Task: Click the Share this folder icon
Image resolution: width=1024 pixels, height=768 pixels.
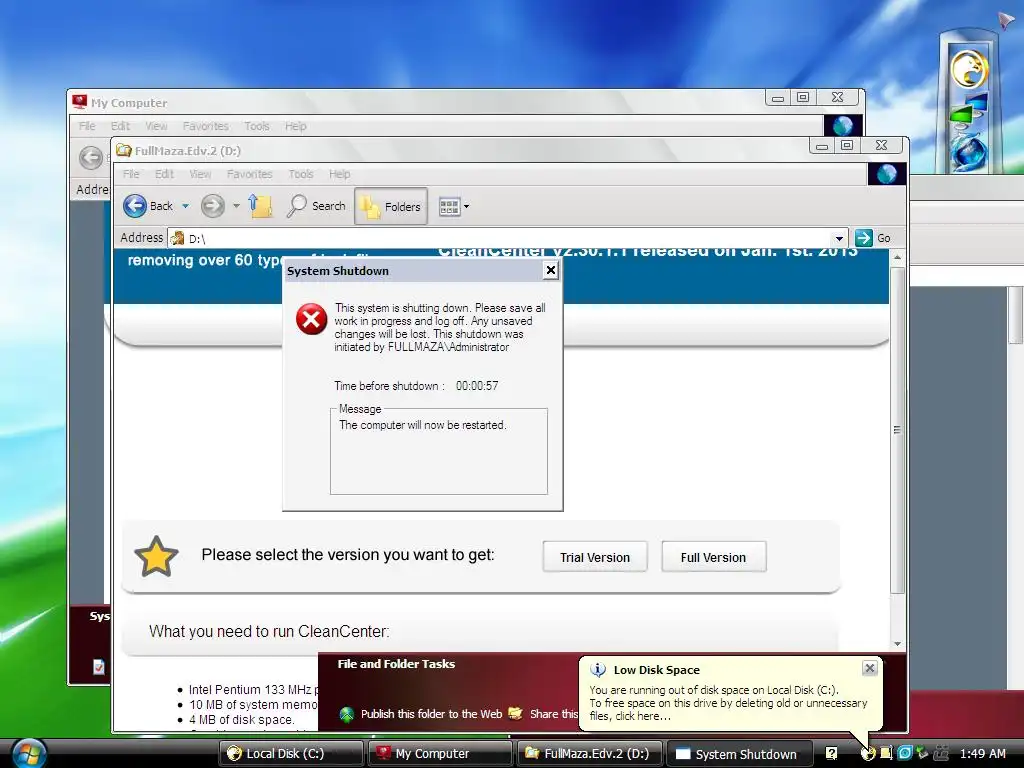Action: tap(515, 712)
